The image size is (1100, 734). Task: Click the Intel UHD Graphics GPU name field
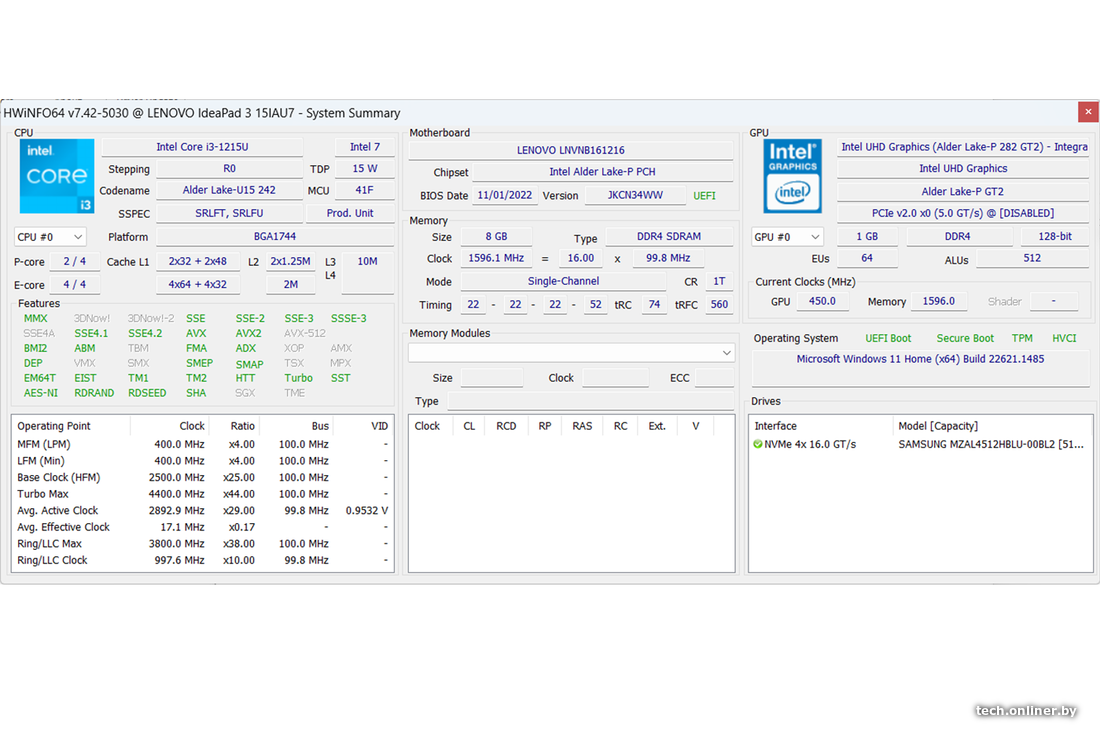(963, 169)
